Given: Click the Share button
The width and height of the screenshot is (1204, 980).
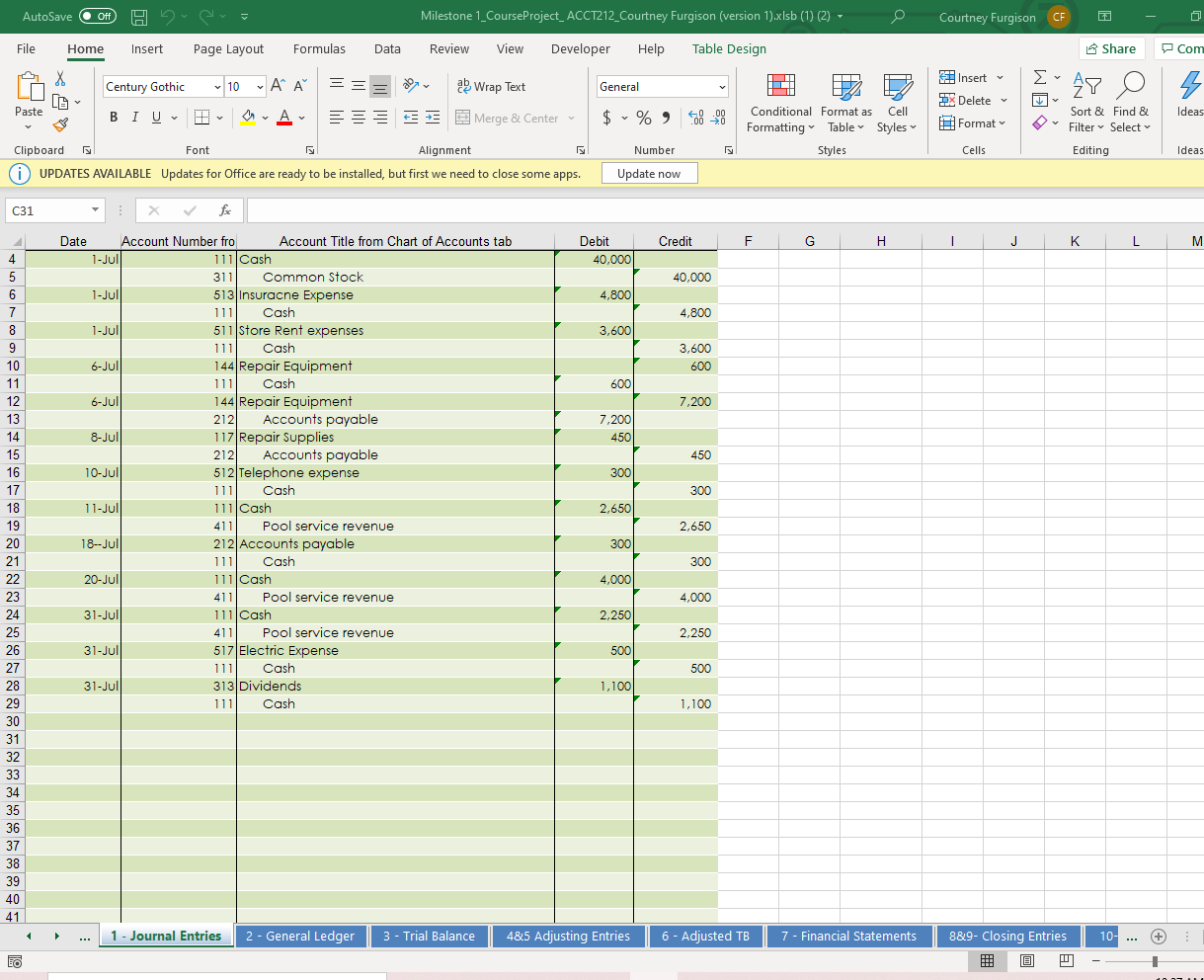Looking at the screenshot, I should pyautogui.click(x=1111, y=48).
